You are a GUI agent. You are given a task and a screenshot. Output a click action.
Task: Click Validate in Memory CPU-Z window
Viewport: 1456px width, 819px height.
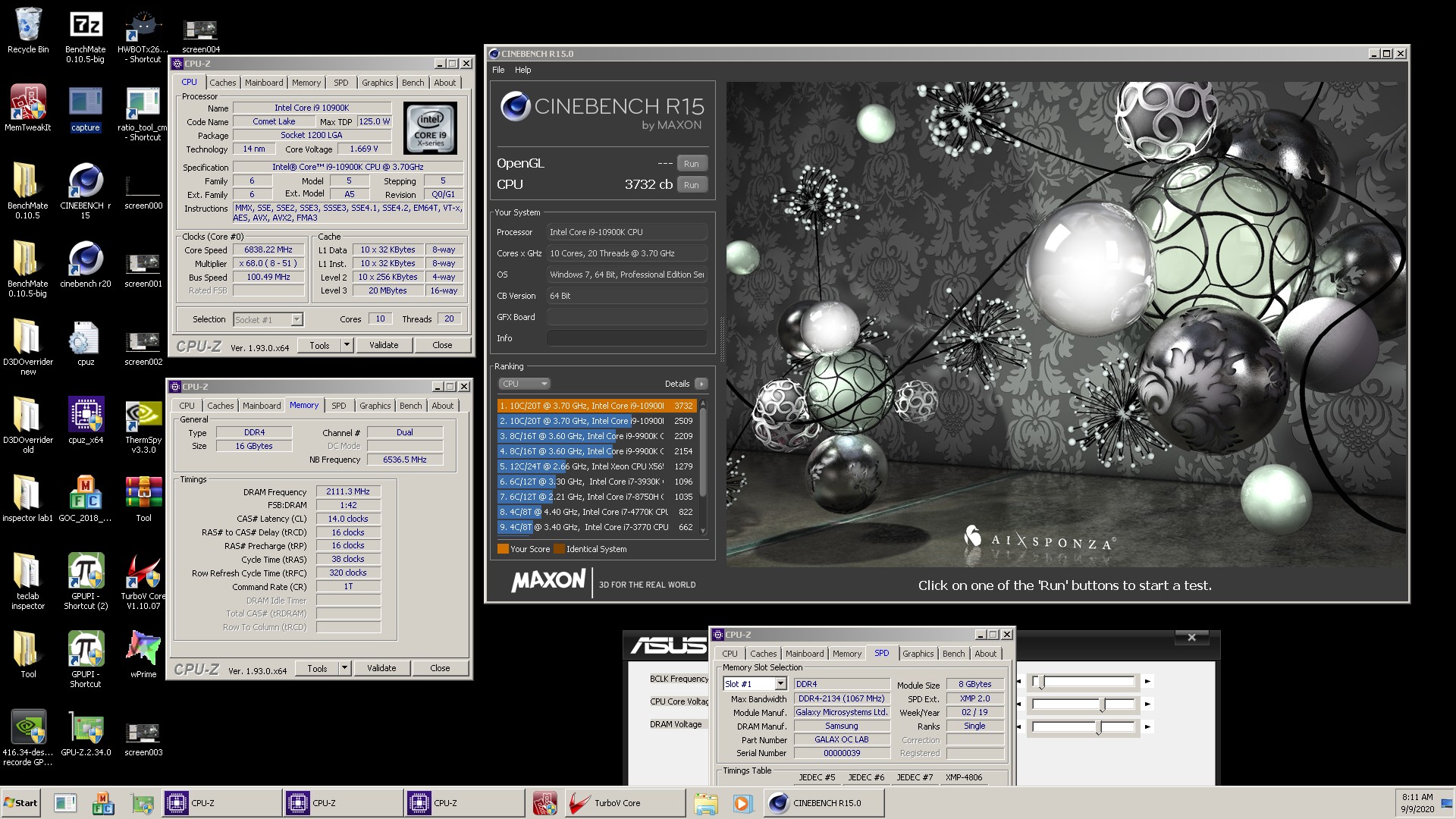pyautogui.click(x=381, y=668)
